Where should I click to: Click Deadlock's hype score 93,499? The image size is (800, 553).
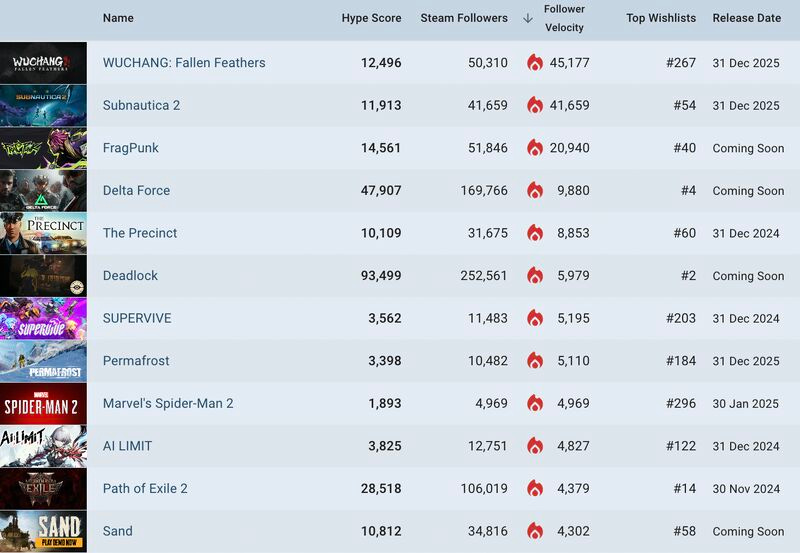(381, 275)
